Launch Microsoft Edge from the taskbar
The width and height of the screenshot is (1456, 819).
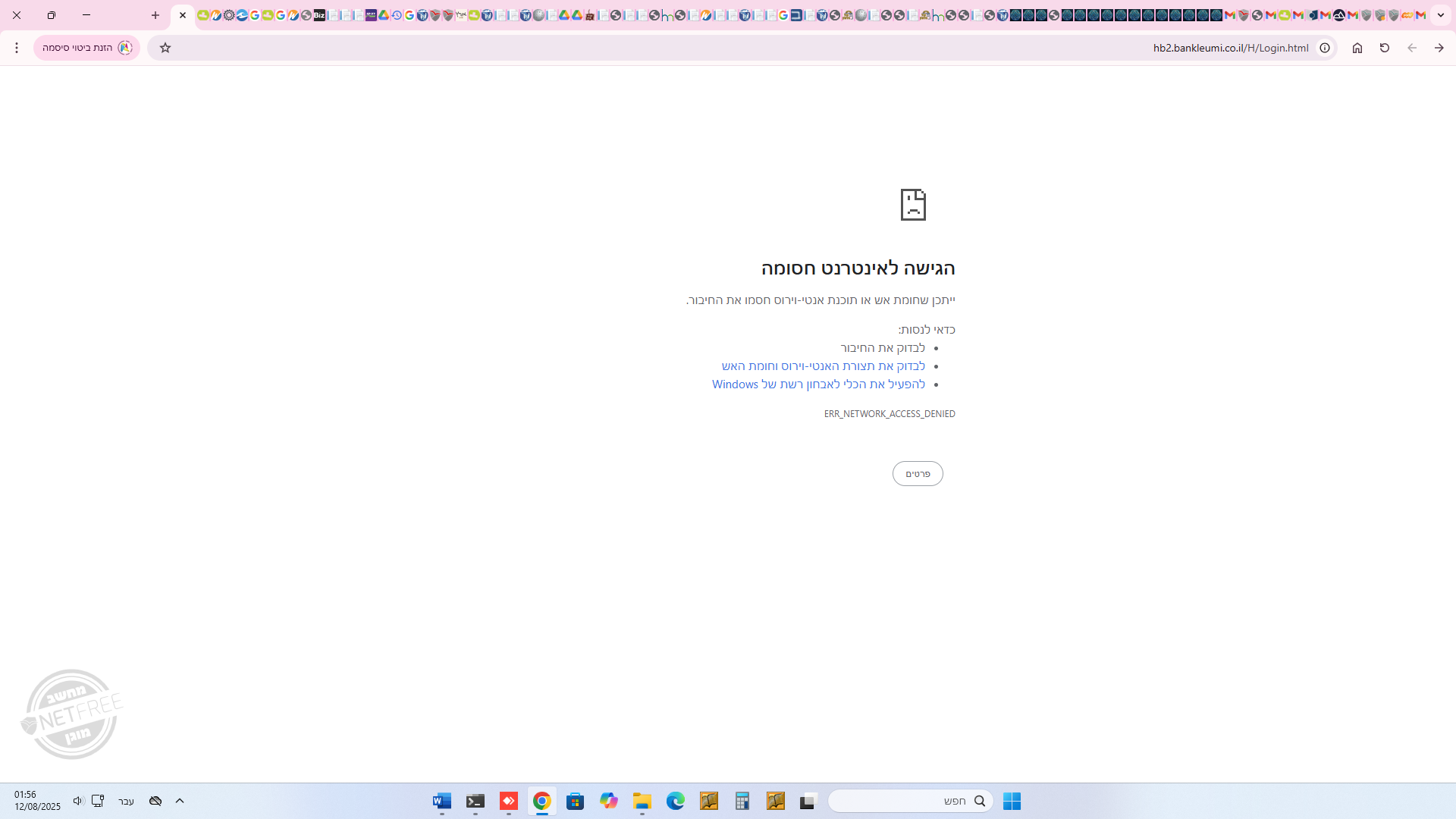click(x=676, y=801)
